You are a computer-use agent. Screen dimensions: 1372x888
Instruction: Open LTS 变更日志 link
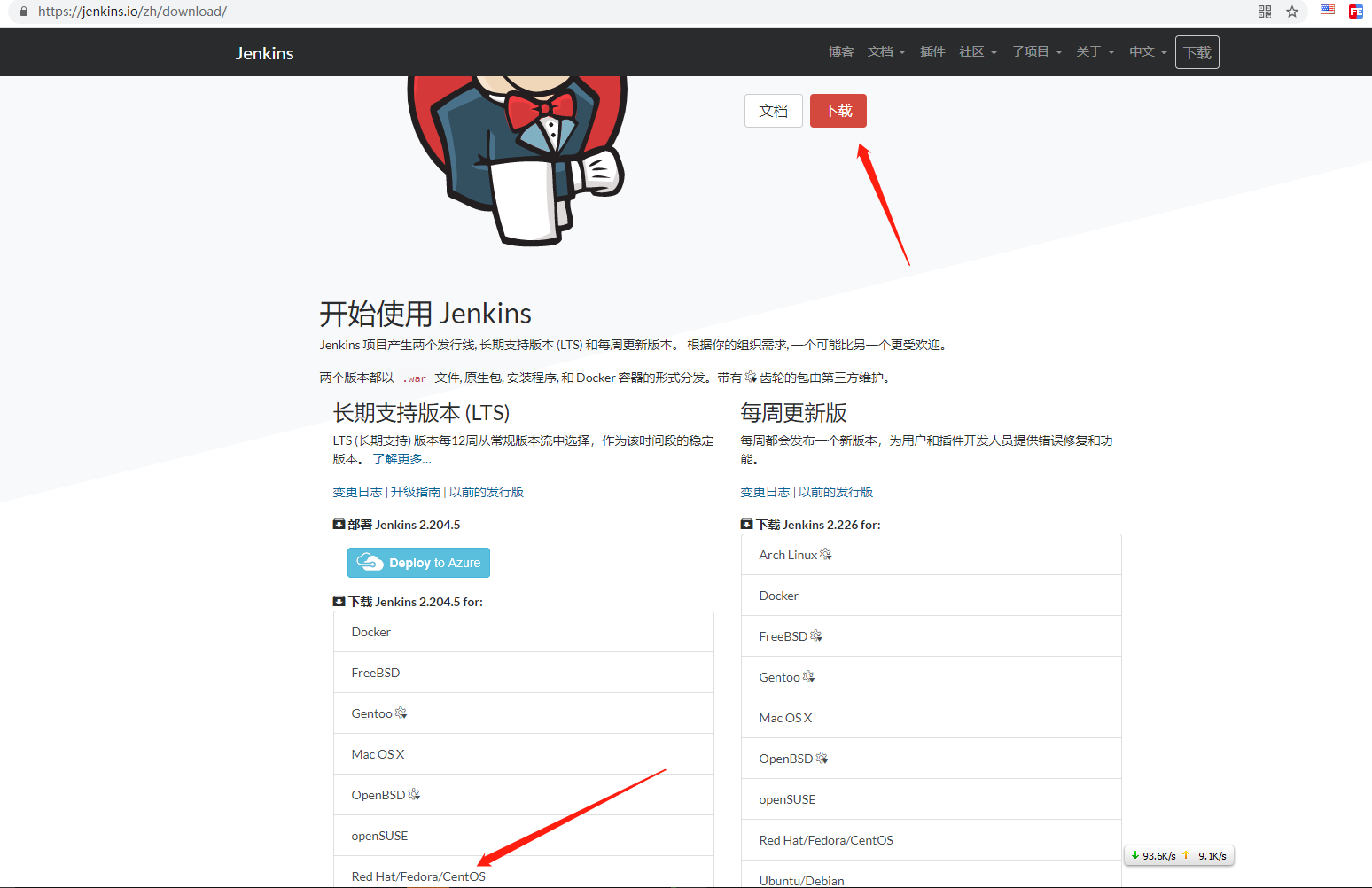point(357,492)
